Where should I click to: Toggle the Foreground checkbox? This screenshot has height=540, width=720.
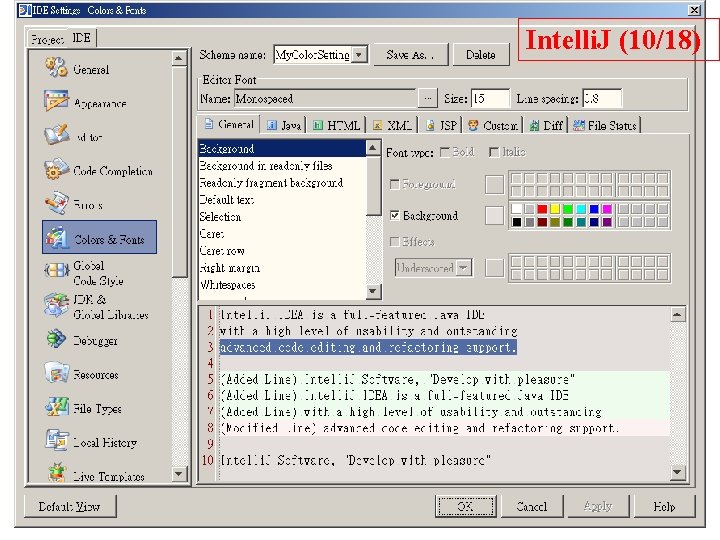click(394, 184)
